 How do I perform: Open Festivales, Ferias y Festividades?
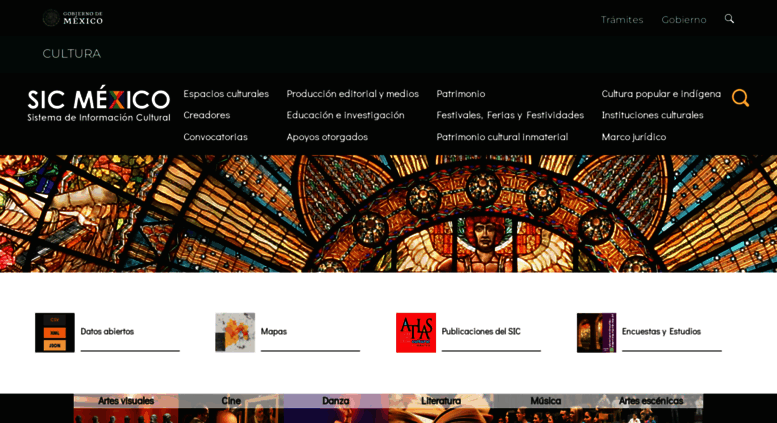tap(510, 115)
